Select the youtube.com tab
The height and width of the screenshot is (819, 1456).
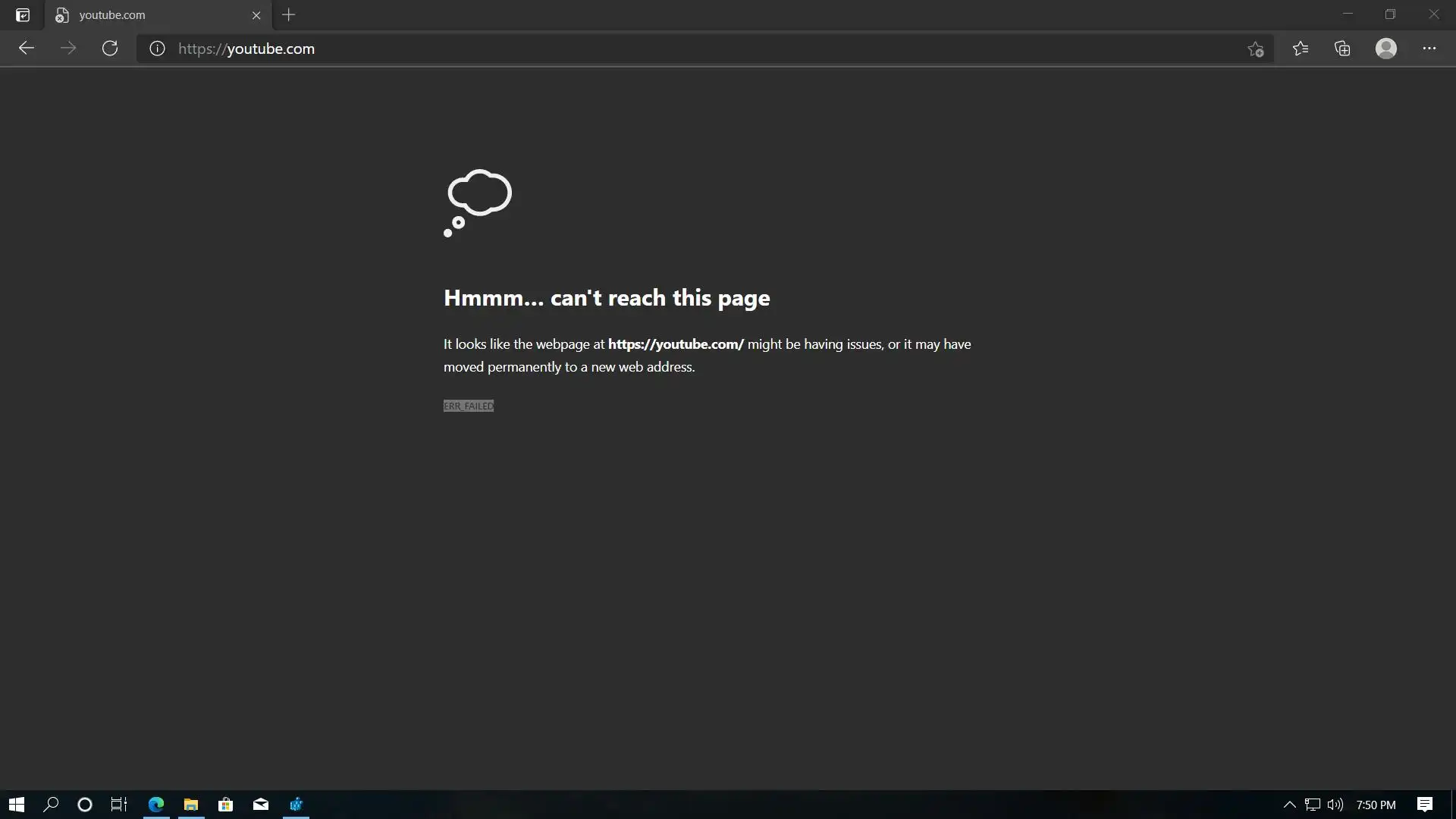pos(144,15)
